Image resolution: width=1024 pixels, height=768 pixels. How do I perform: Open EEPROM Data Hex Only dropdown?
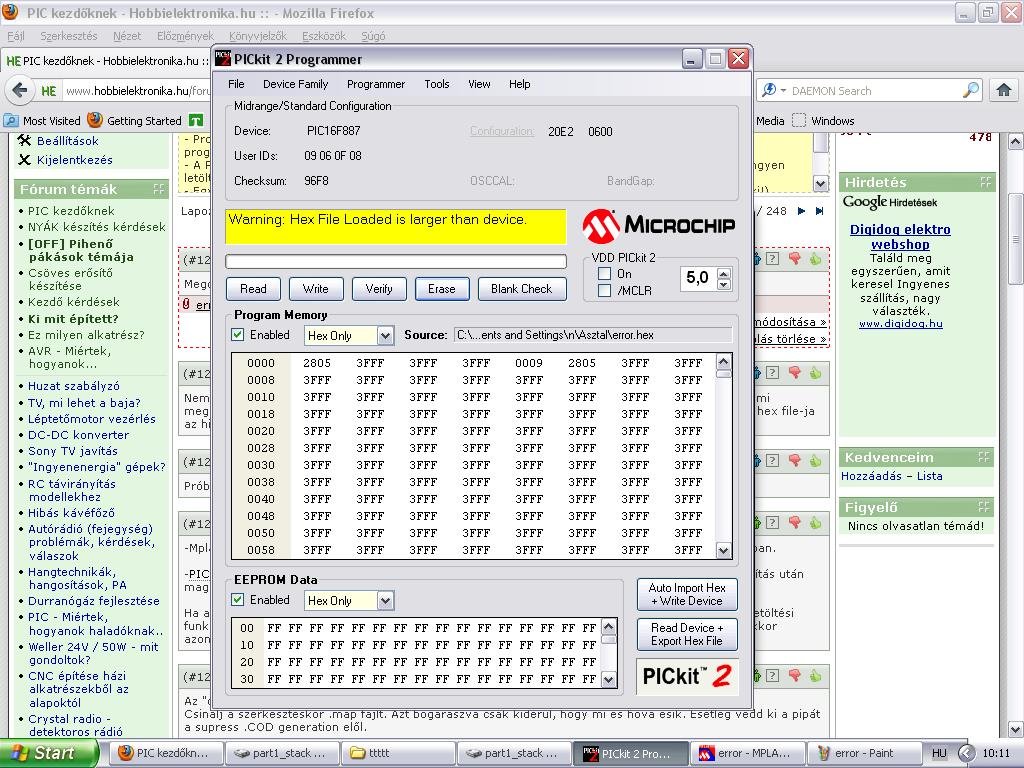385,600
